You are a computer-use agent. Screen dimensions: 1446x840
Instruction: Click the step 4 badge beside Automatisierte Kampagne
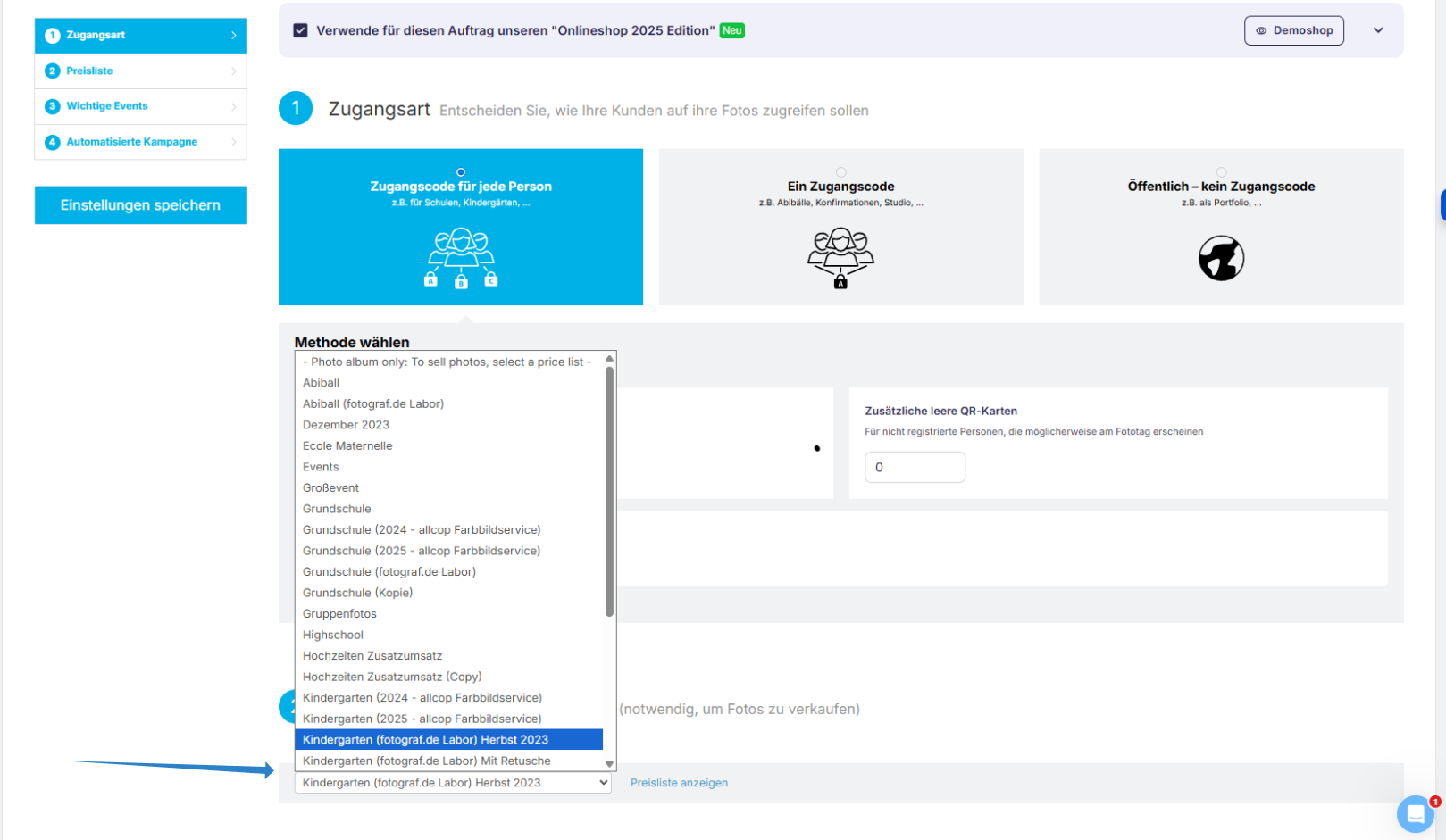(x=53, y=142)
